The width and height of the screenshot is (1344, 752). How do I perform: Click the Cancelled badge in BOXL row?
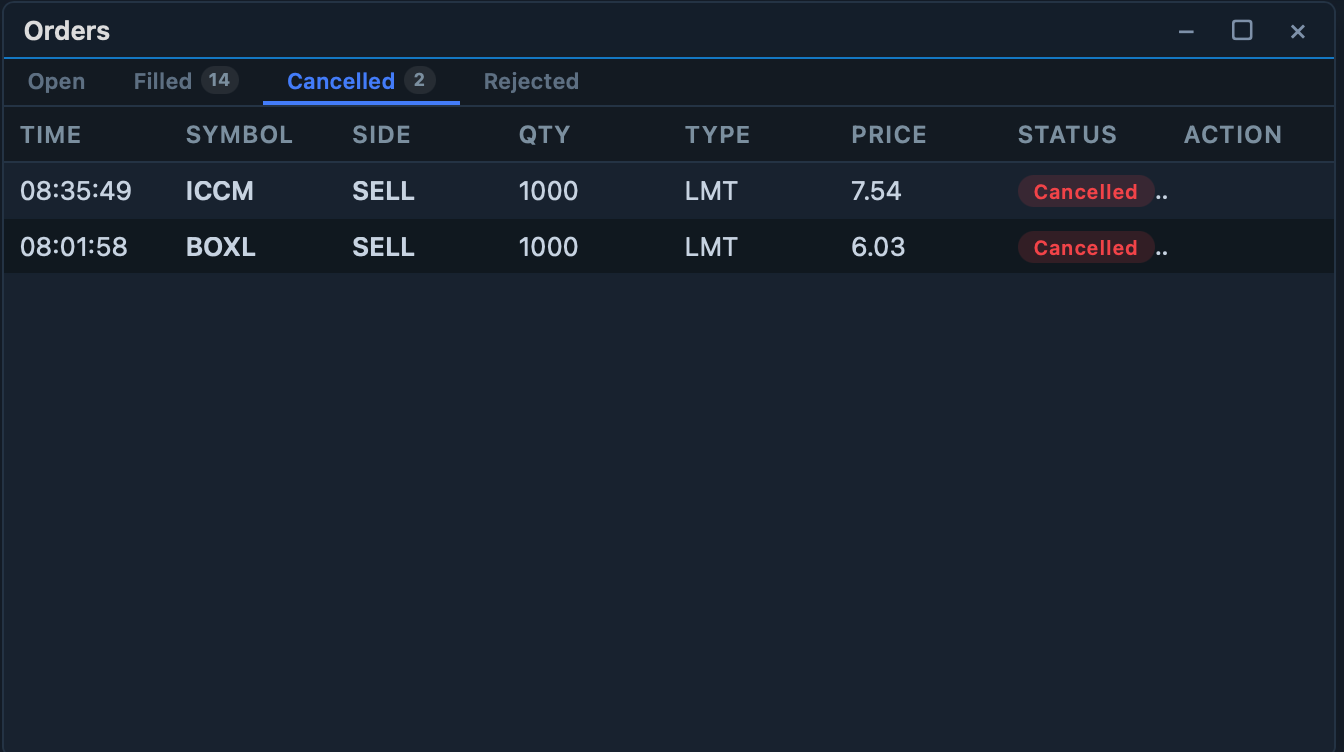pyautogui.click(x=1086, y=247)
